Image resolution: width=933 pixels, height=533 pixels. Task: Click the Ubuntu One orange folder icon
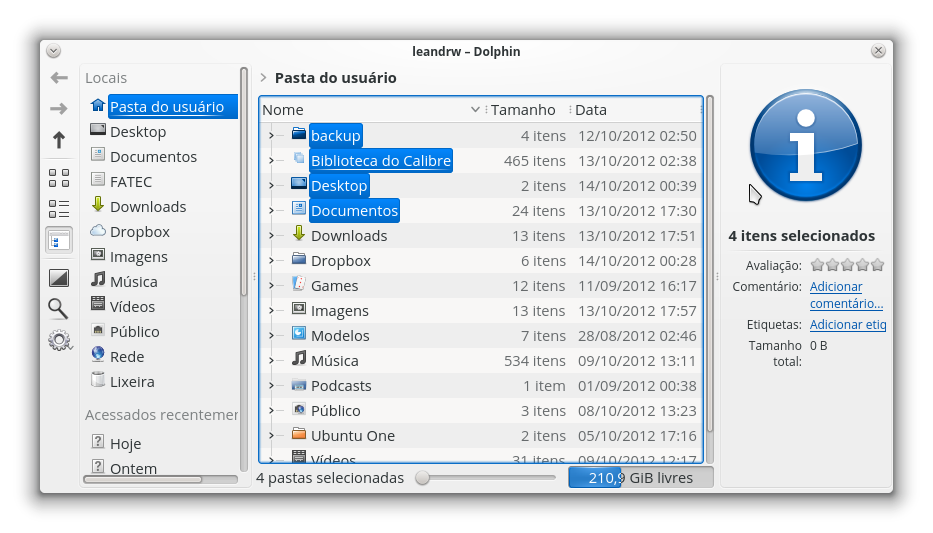tap(299, 434)
